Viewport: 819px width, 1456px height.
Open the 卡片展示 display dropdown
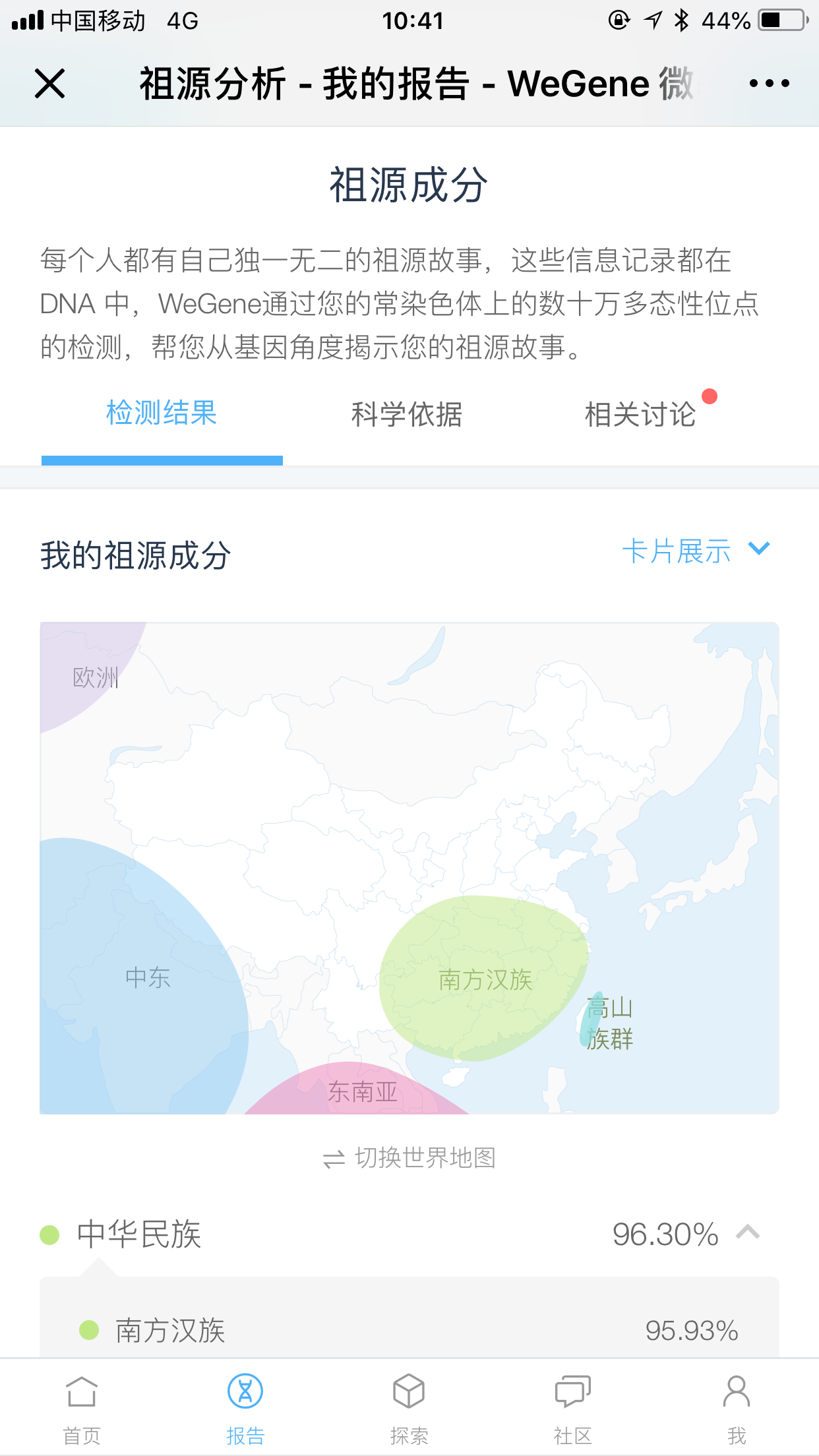696,551
